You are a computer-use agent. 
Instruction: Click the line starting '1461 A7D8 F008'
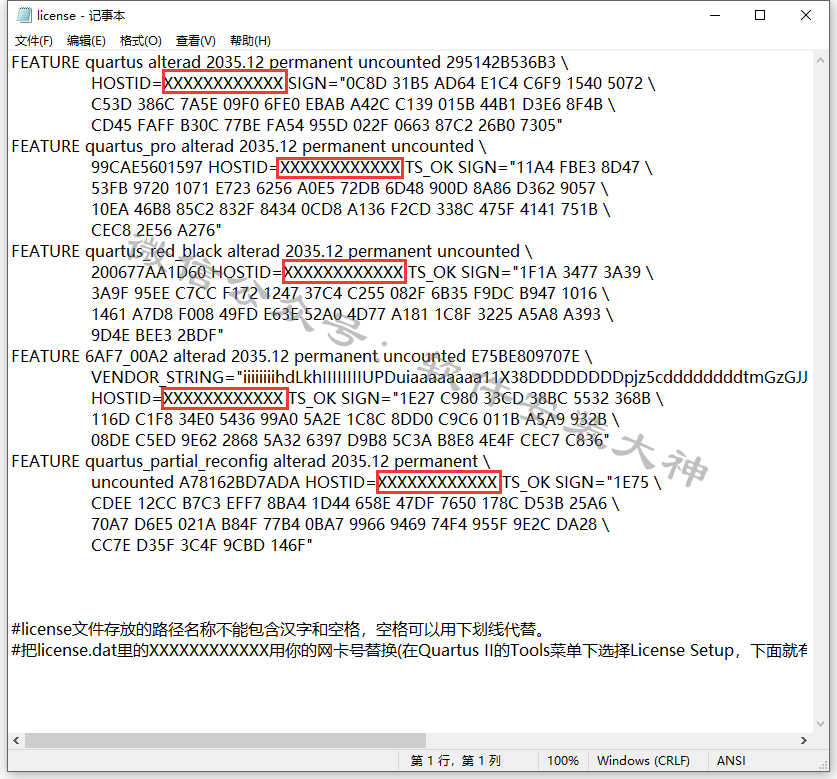click(352, 314)
